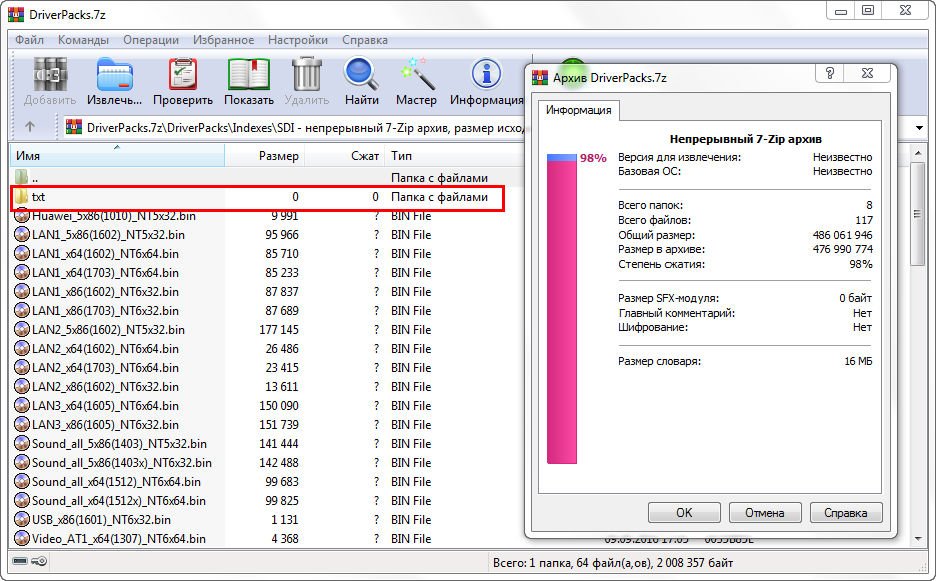936x581 pixels.
Task: Click icon of Sound_all_5x86(1403)_NT5x32.bin
Action: (x=21, y=444)
